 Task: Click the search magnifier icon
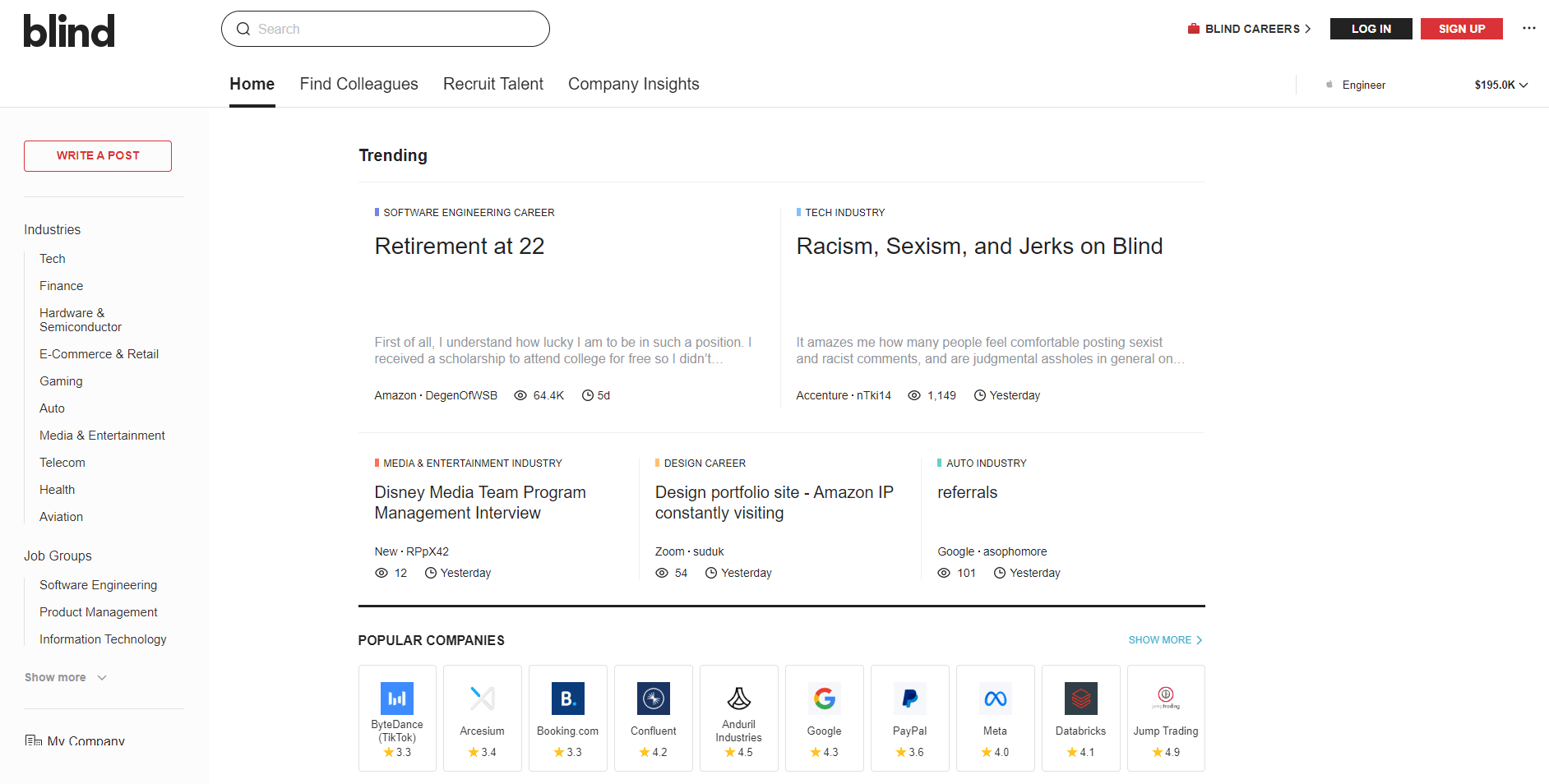(x=243, y=29)
